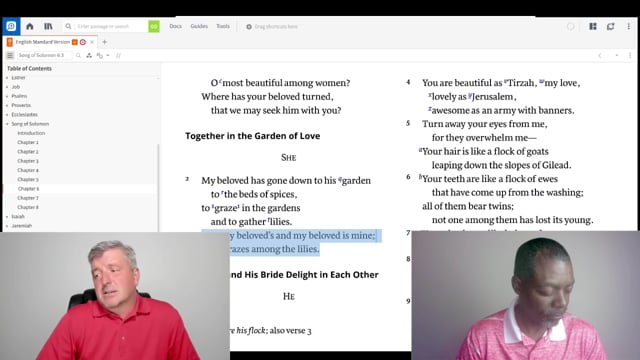Click the sync status circle icon

[571, 27]
